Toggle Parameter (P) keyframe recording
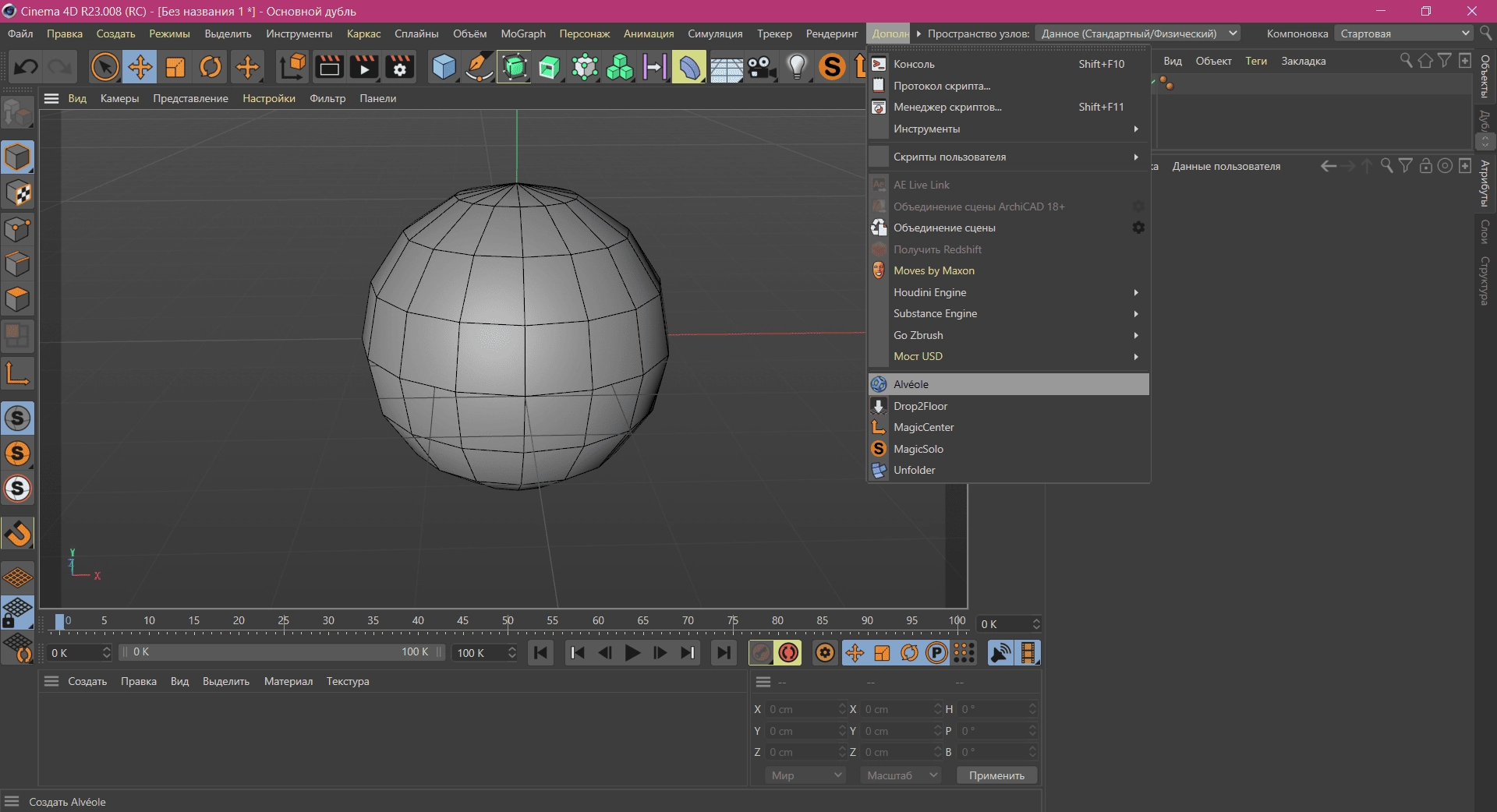 point(936,653)
